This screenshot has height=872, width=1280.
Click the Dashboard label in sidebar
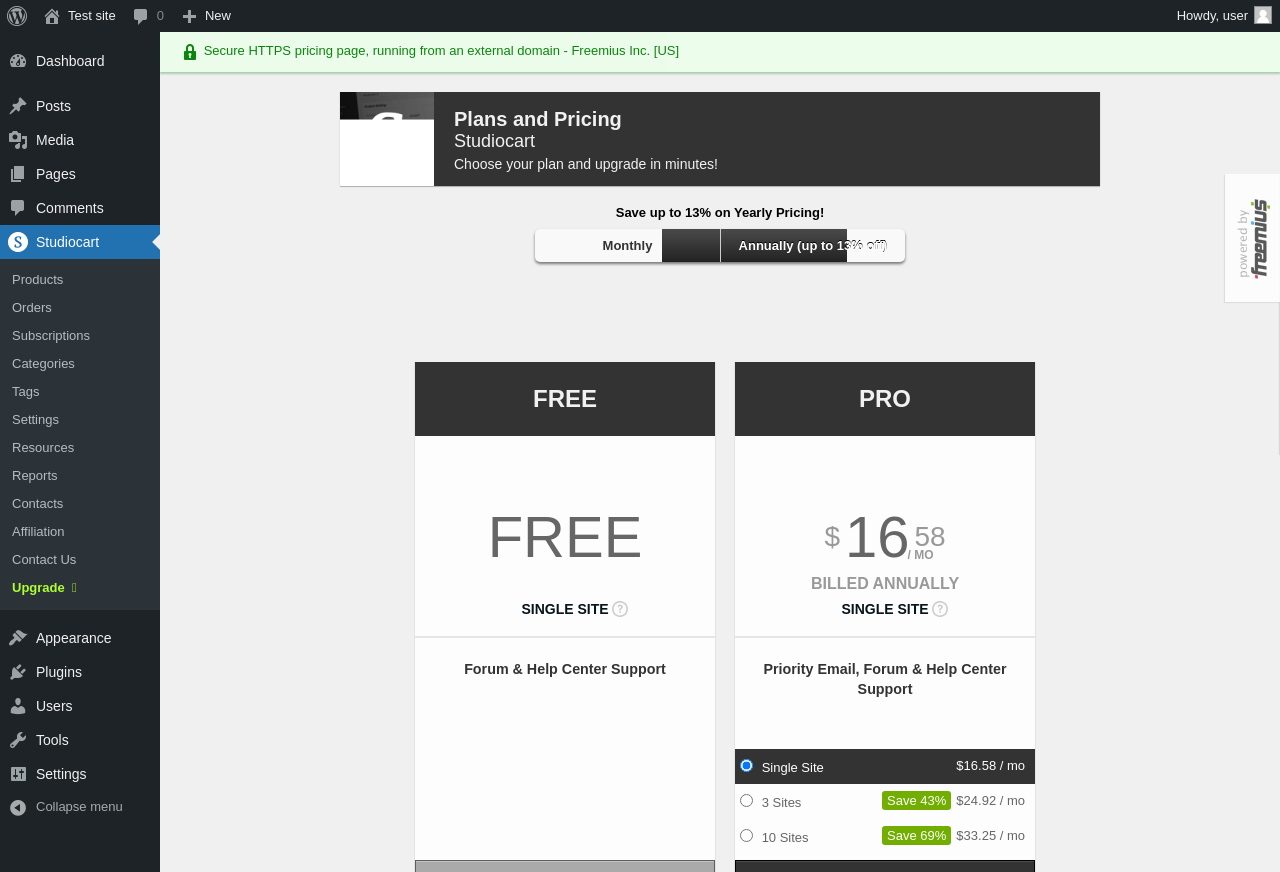70,61
